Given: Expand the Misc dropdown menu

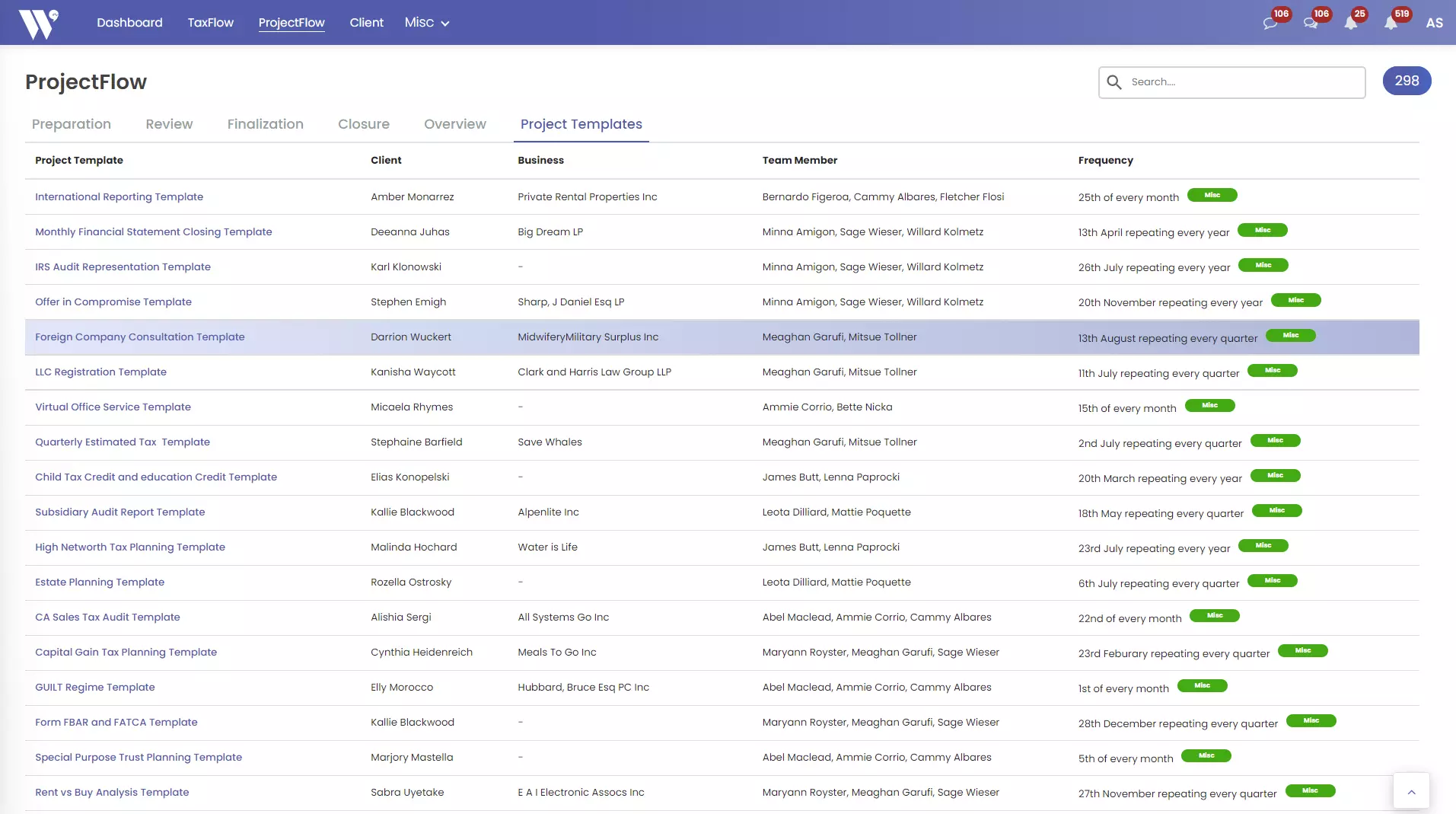Looking at the screenshot, I should point(425,23).
